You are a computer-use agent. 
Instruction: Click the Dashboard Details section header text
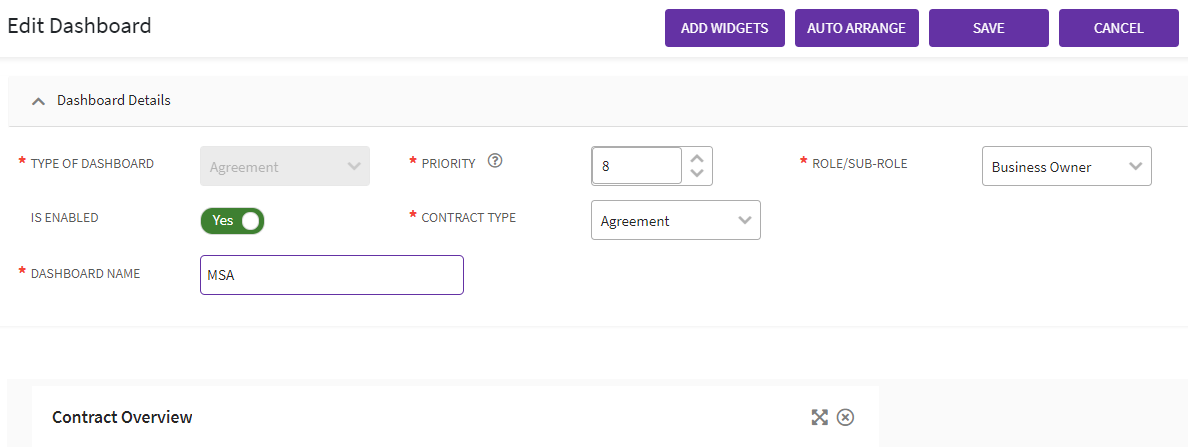click(114, 101)
